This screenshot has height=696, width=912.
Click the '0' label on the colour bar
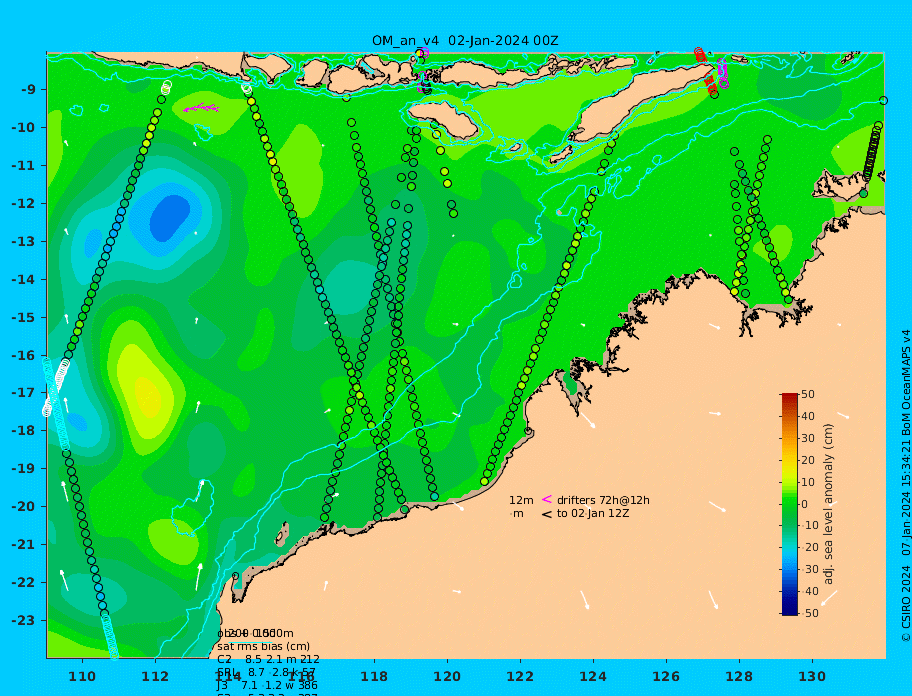point(804,504)
